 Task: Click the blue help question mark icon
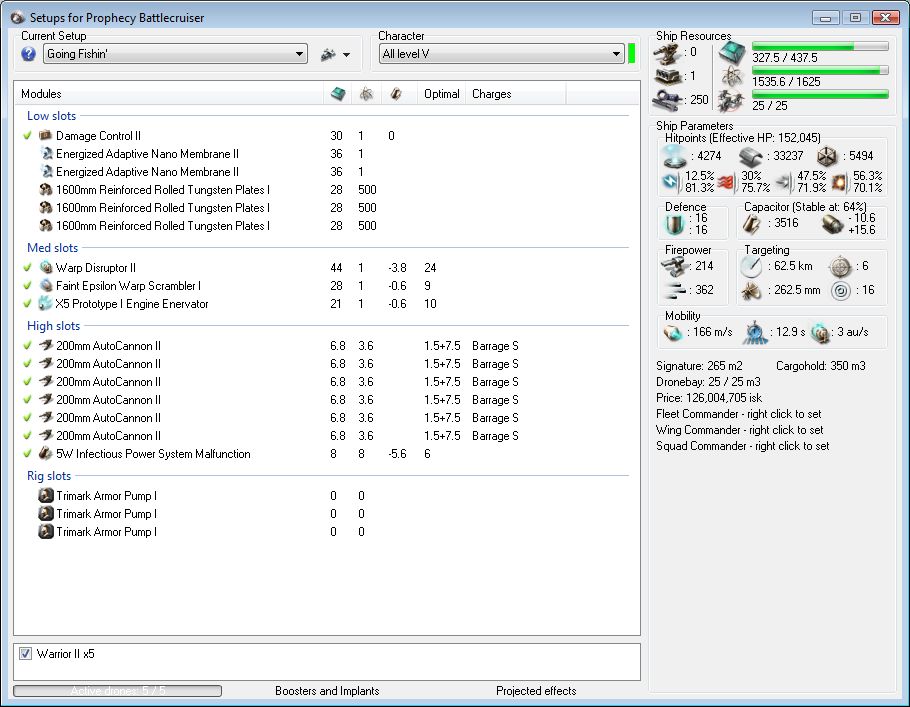click(x=28, y=54)
